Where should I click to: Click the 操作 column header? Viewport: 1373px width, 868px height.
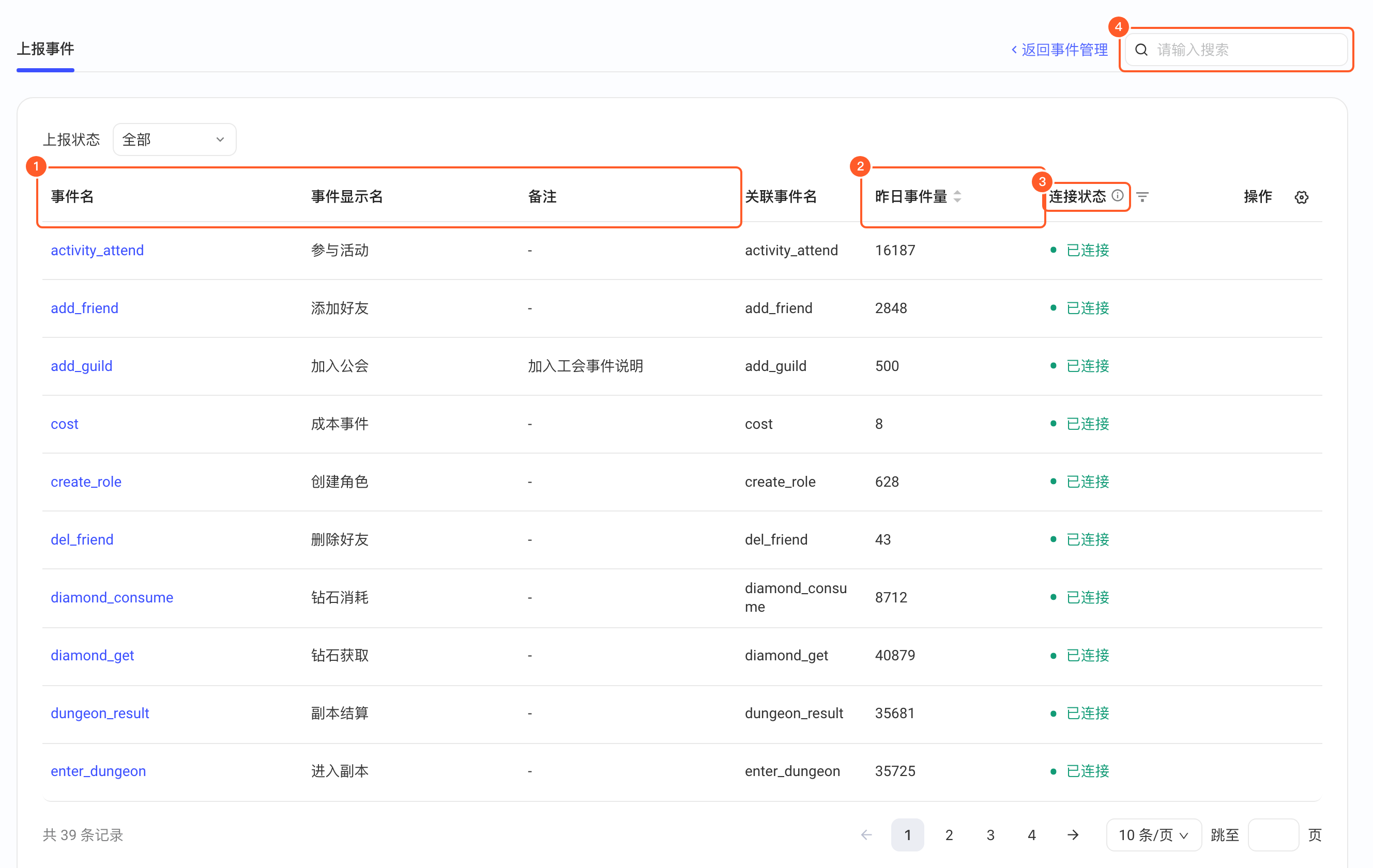(x=1258, y=197)
